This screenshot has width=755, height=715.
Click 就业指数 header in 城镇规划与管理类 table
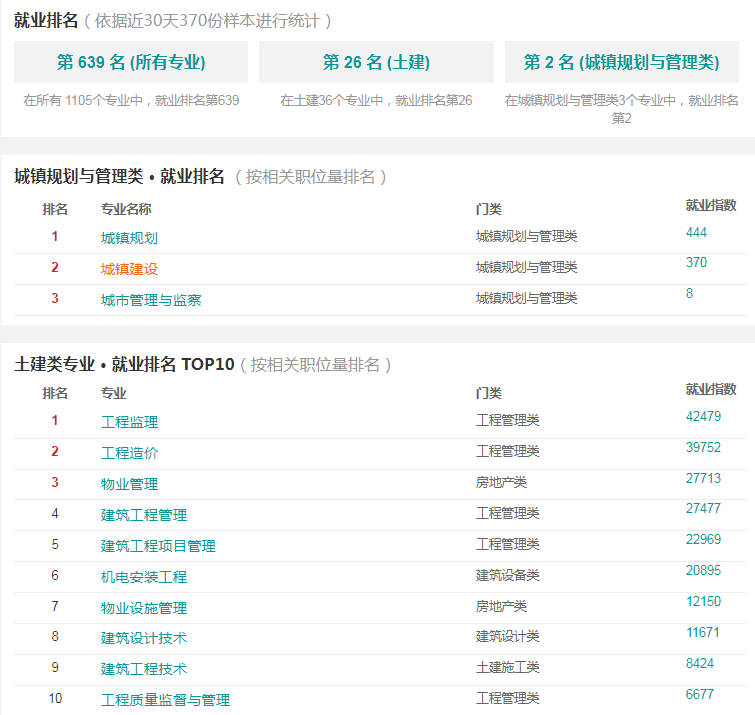(x=711, y=205)
